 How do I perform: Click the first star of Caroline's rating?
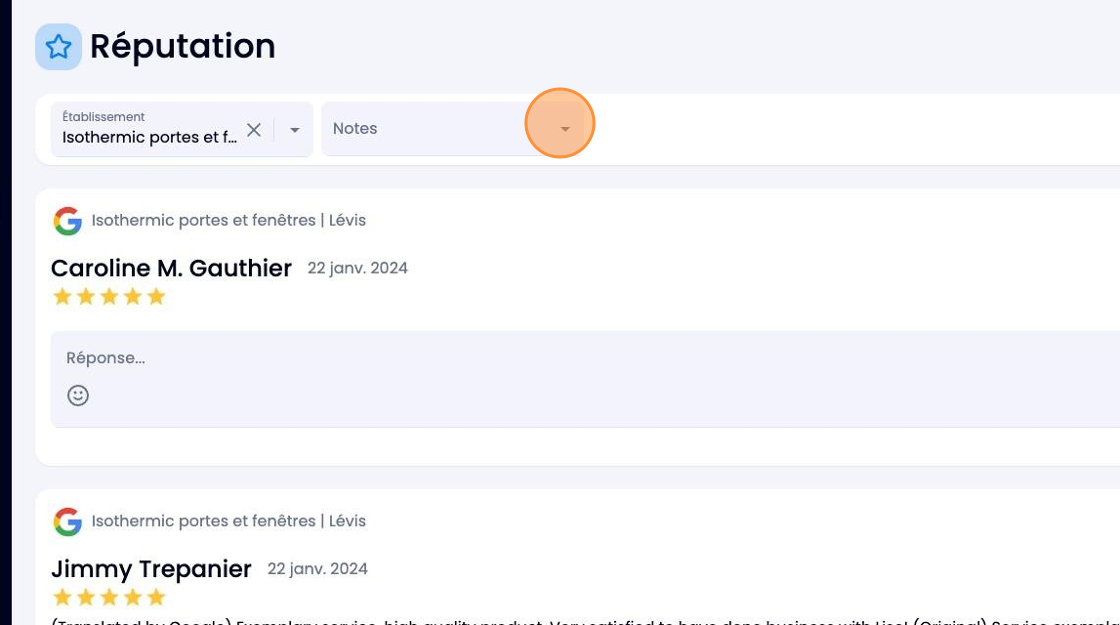tap(62, 296)
